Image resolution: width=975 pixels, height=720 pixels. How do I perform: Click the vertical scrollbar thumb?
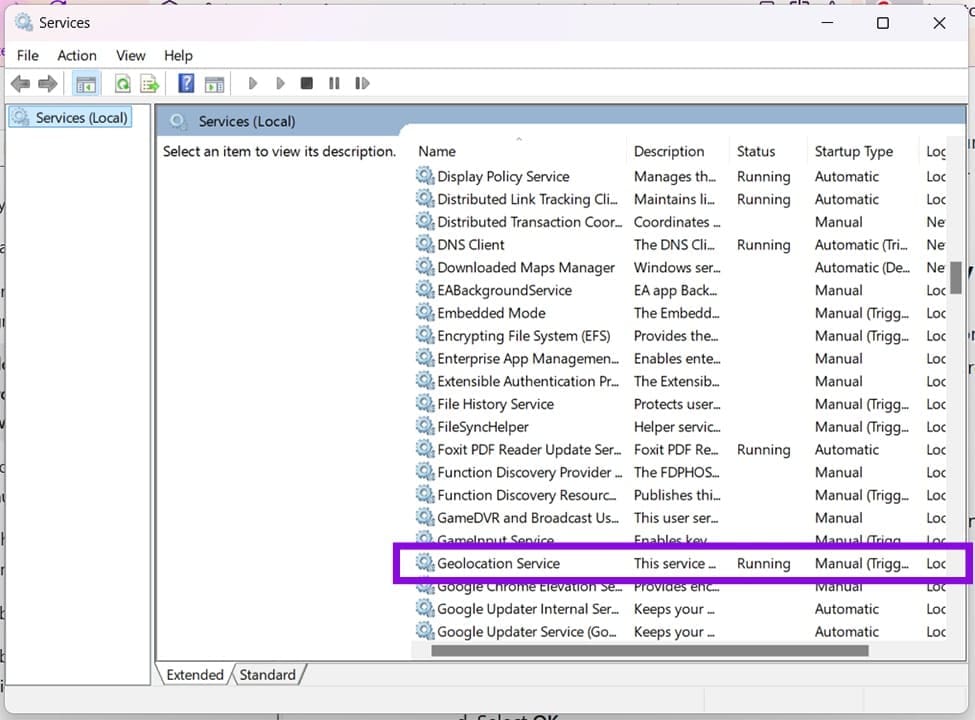(956, 277)
